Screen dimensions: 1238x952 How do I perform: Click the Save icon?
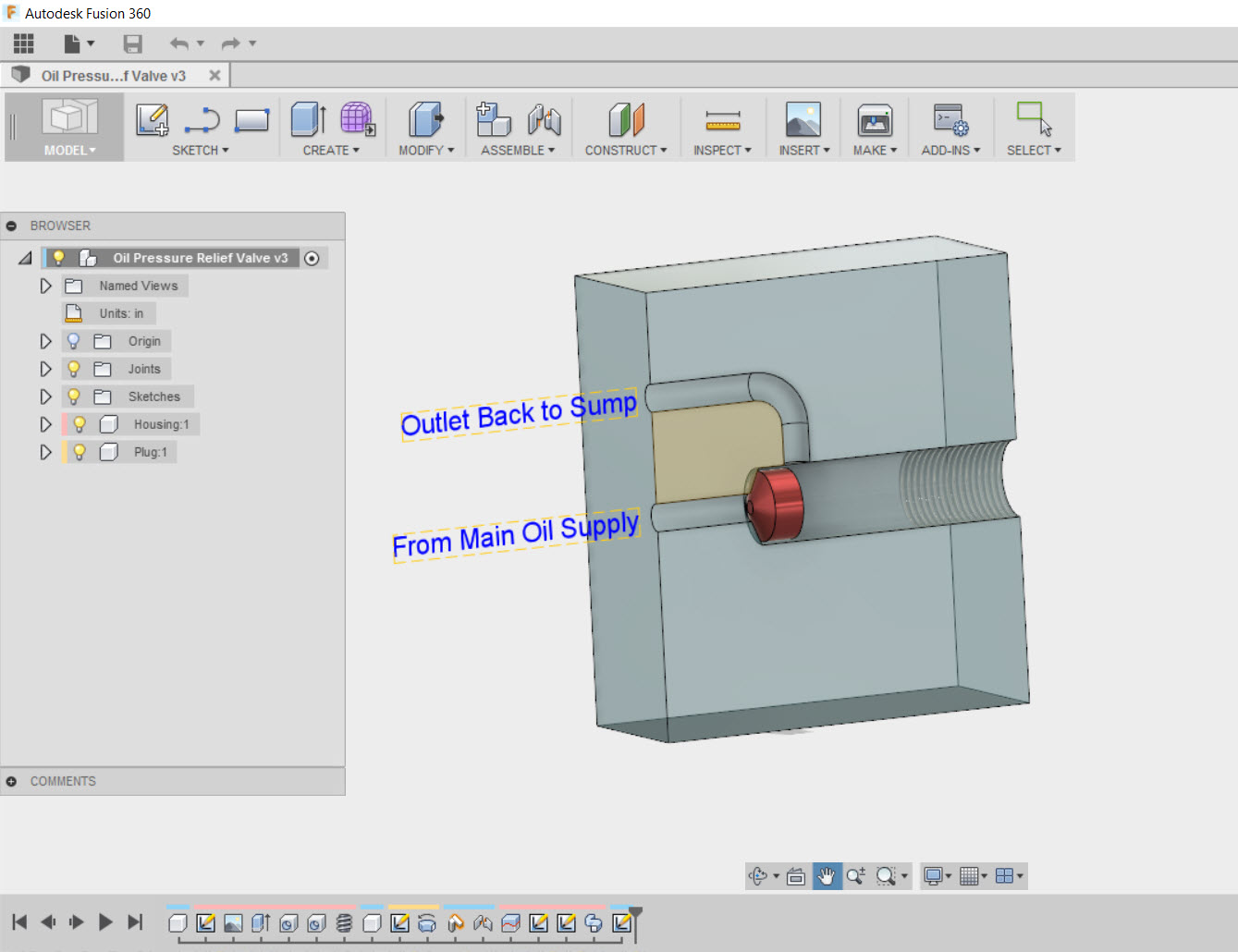[x=132, y=43]
